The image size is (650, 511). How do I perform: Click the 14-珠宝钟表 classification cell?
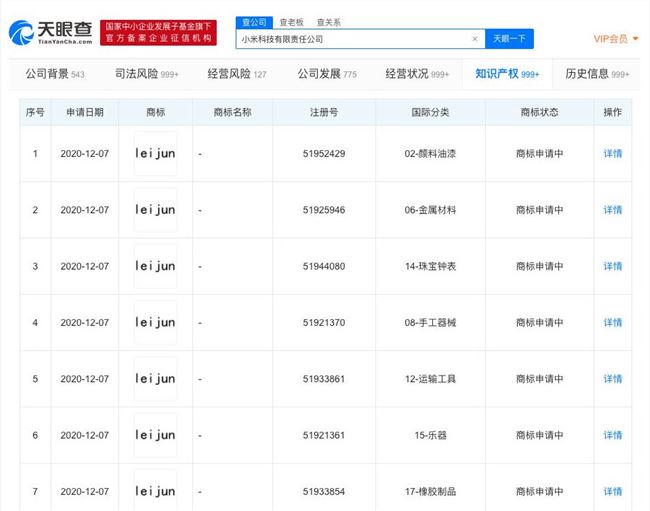[430, 266]
